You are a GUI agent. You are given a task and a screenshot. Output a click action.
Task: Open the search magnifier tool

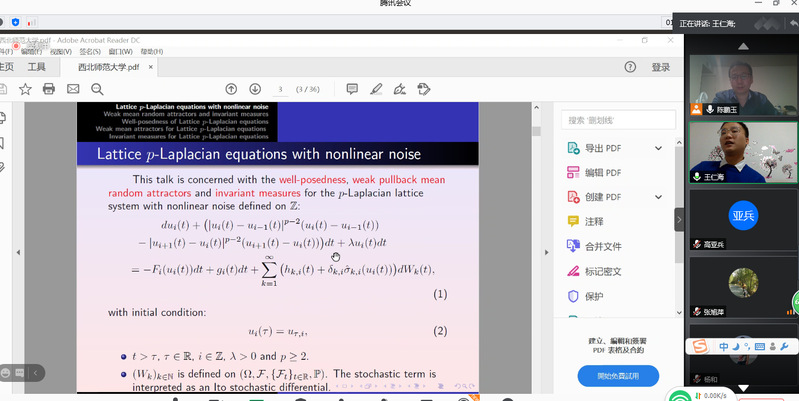point(98,89)
